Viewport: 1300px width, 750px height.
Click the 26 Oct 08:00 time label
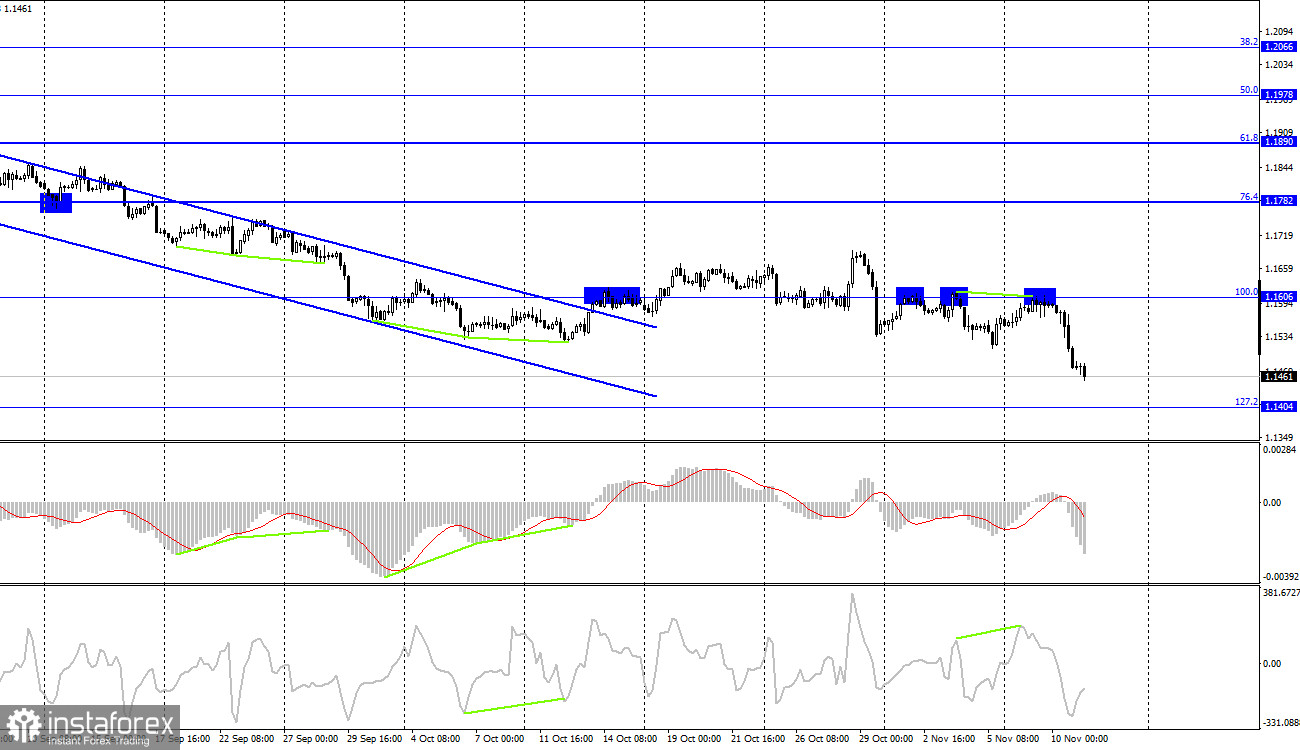(x=823, y=739)
